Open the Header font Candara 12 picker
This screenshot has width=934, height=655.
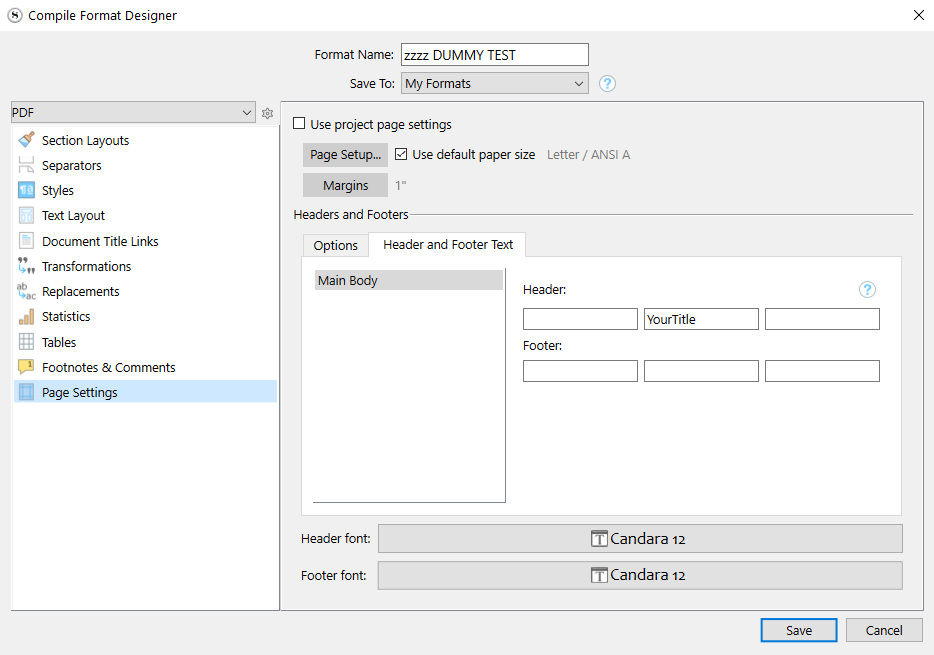640,539
